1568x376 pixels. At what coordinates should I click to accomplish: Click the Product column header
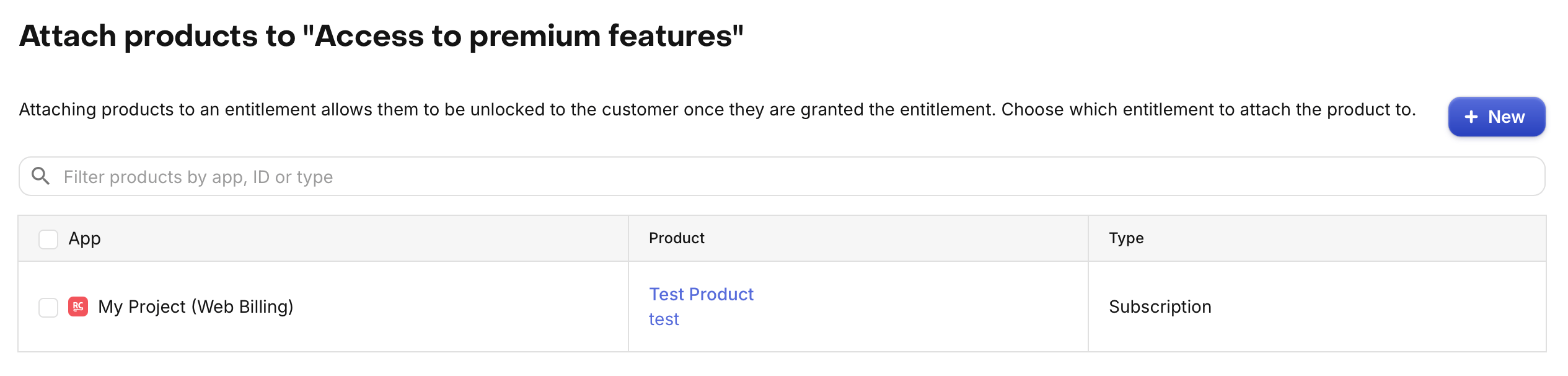[676, 238]
